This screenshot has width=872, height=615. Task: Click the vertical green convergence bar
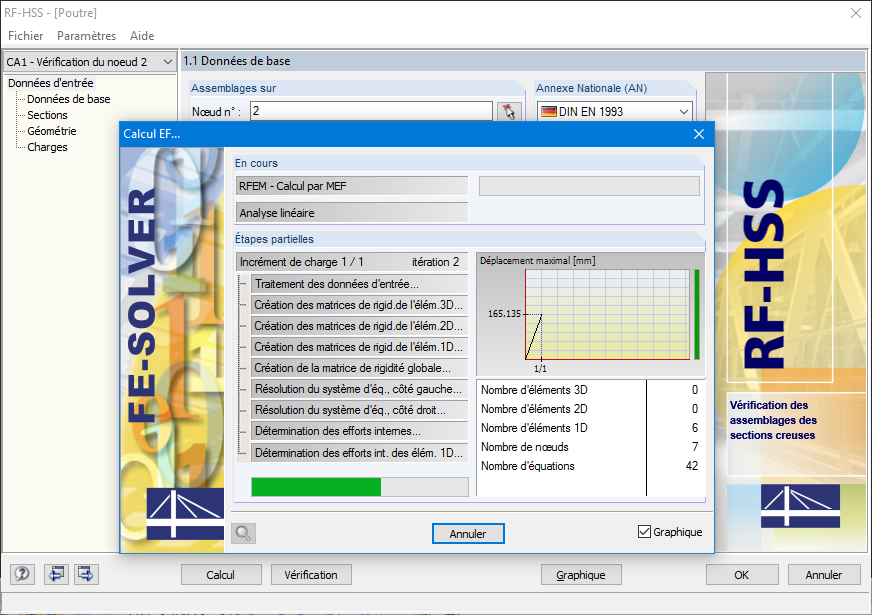tap(697, 315)
